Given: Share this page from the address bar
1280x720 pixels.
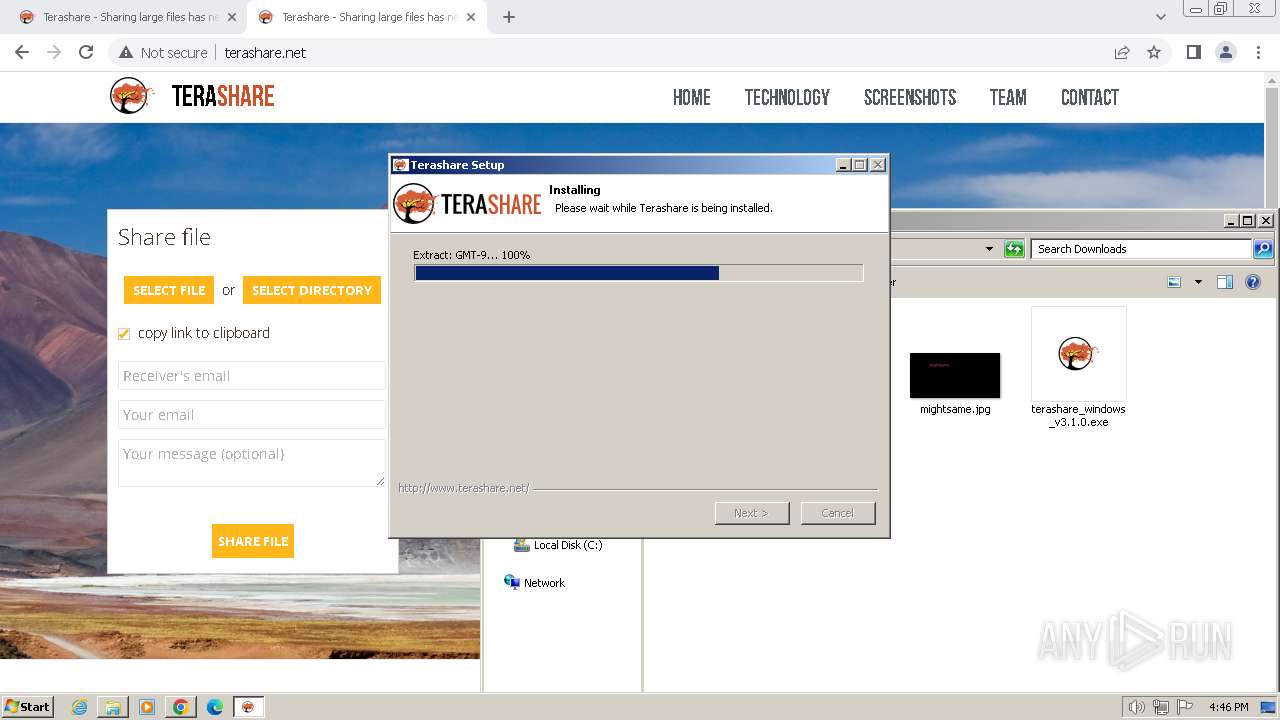Looking at the screenshot, I should tap(1122, 52).
